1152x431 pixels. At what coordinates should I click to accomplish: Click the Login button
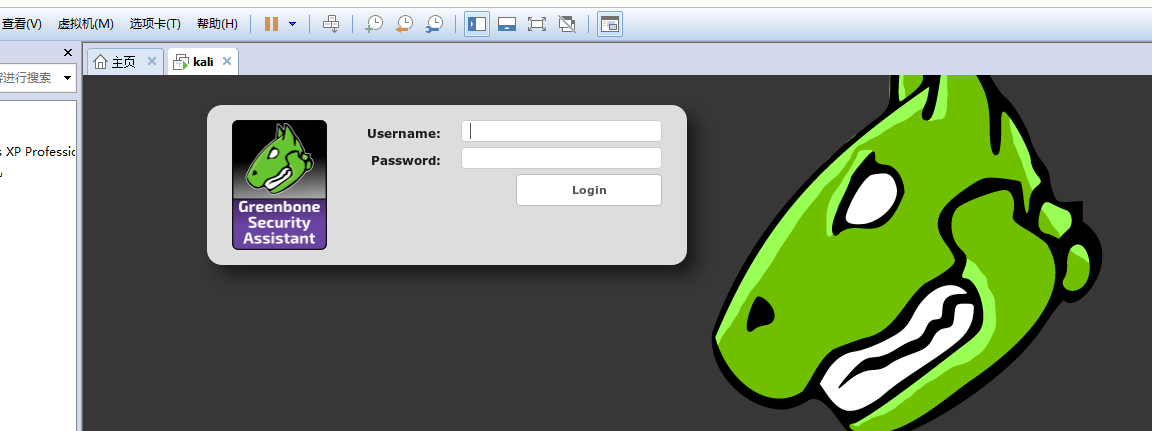pos(588,190)
